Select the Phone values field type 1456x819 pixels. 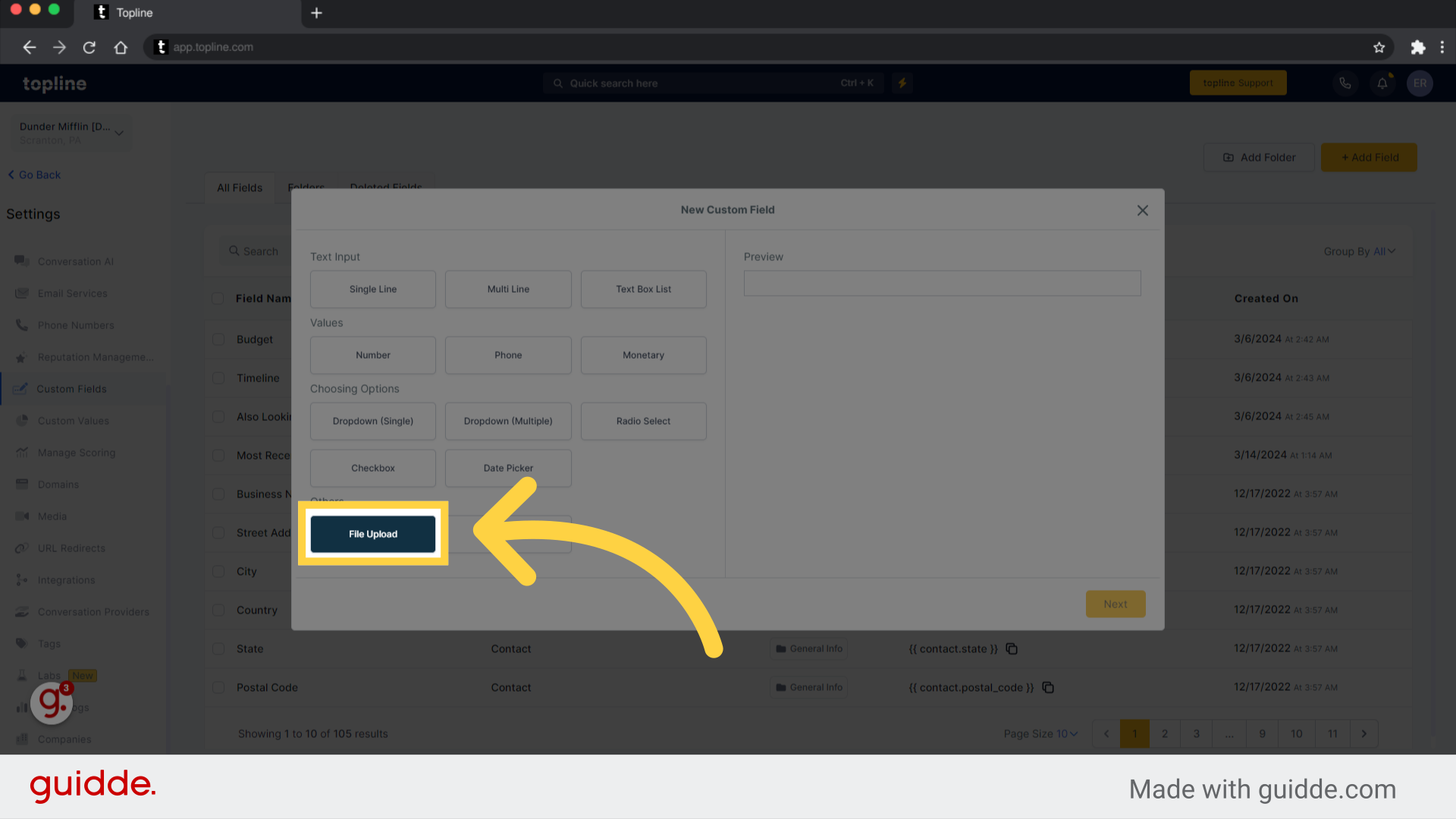pyautogui.click(x=507, y=354)
